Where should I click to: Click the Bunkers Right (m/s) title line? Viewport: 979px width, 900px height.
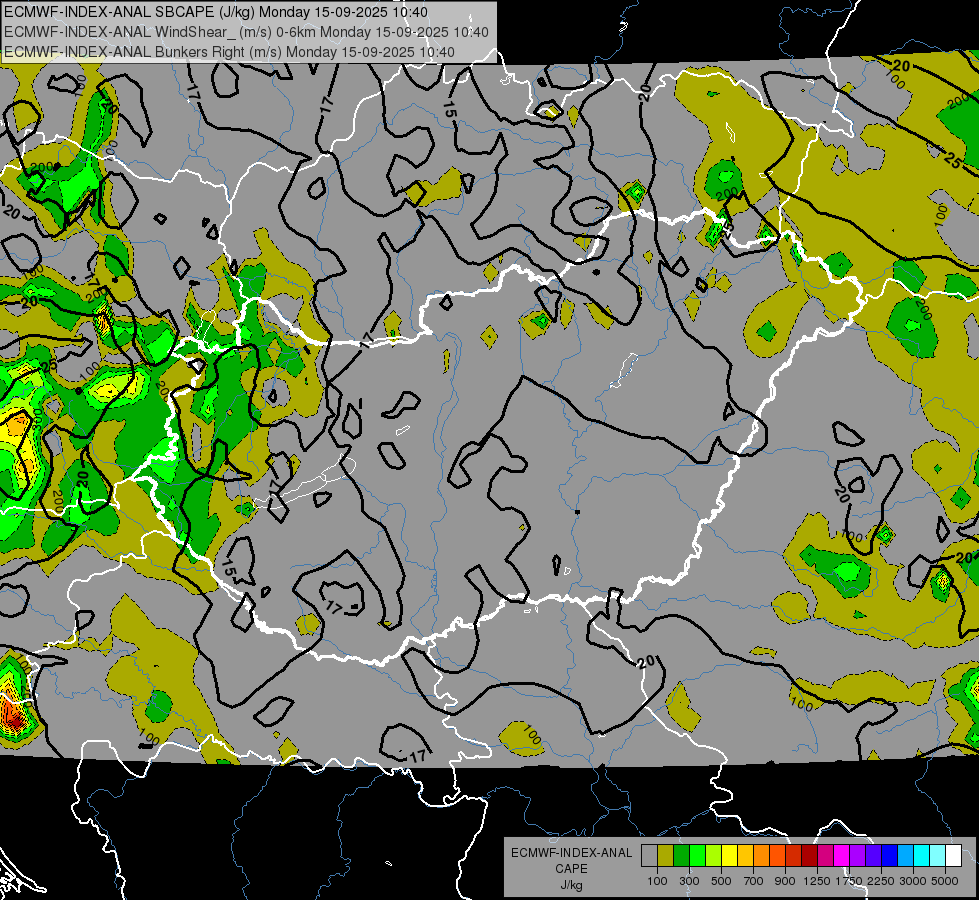[229, 52]
